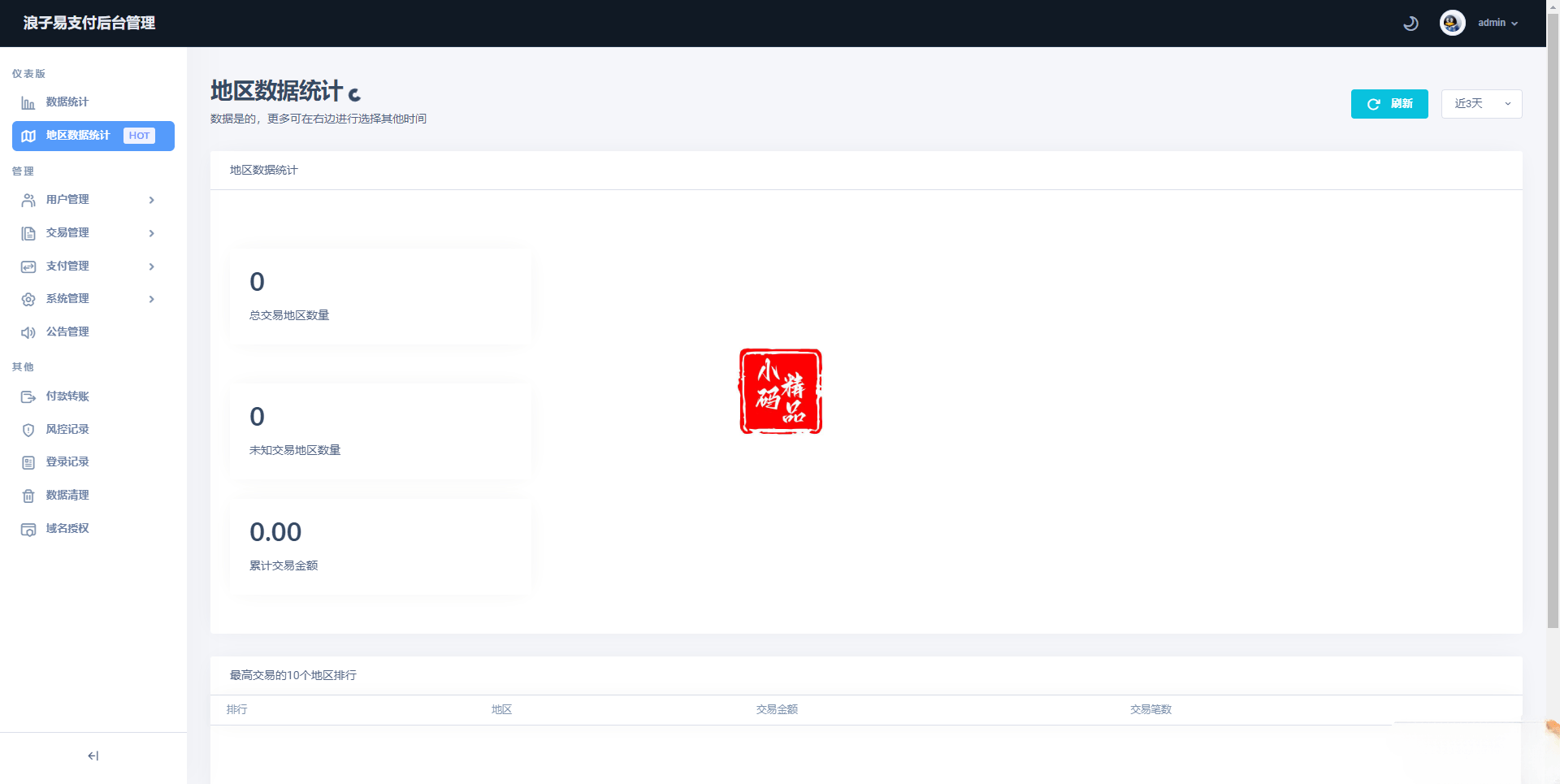Click the loading spinner beside the page title
This screenshot has height=784, width=1560.
(x=354, y=94)
